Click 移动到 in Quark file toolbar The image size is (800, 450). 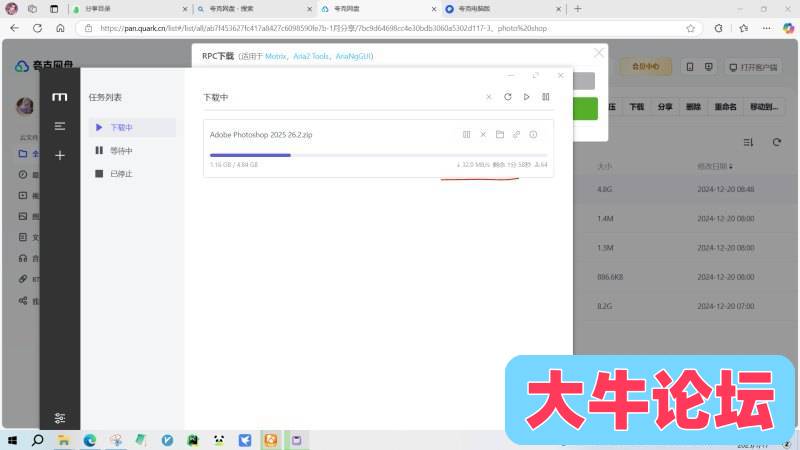click(764, 107)
